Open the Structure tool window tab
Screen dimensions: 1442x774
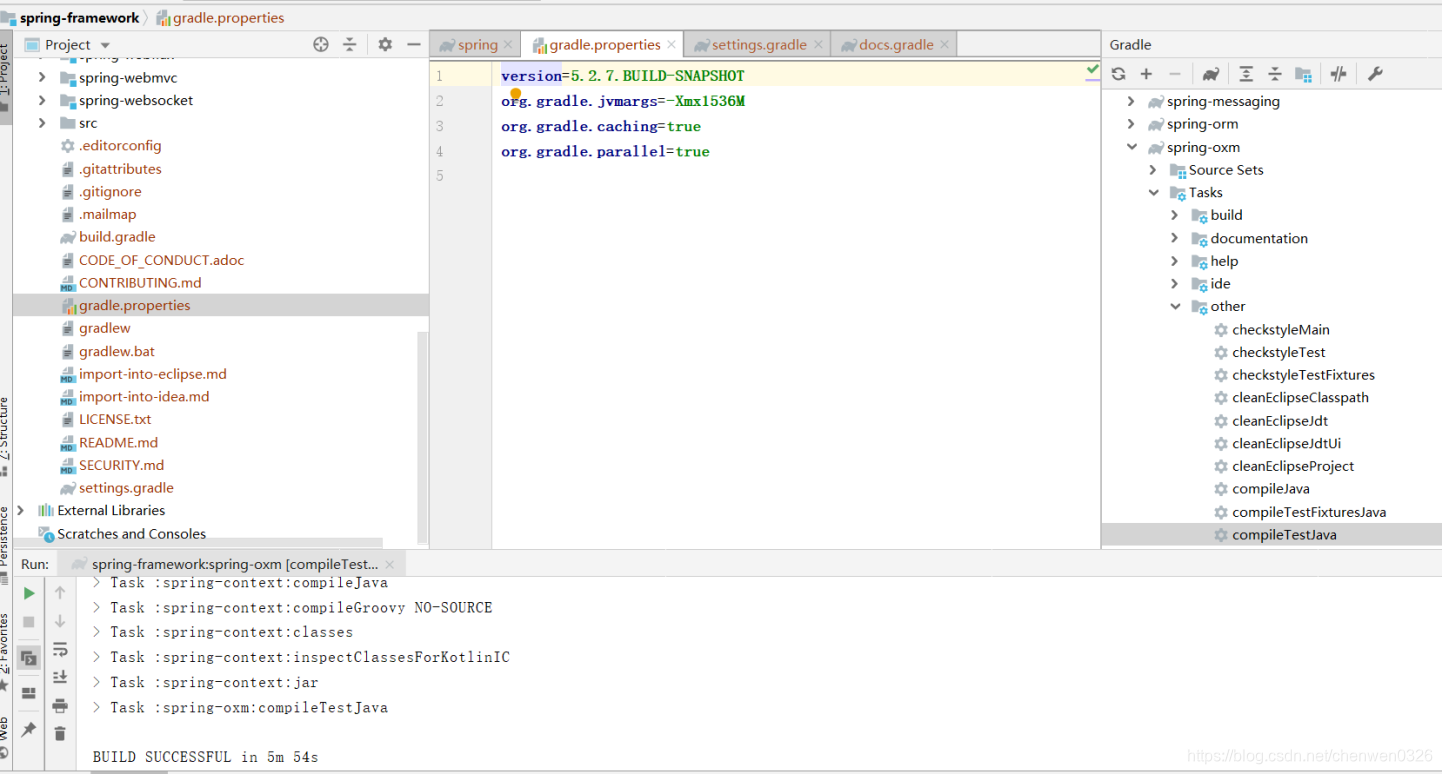pos(5,435)
